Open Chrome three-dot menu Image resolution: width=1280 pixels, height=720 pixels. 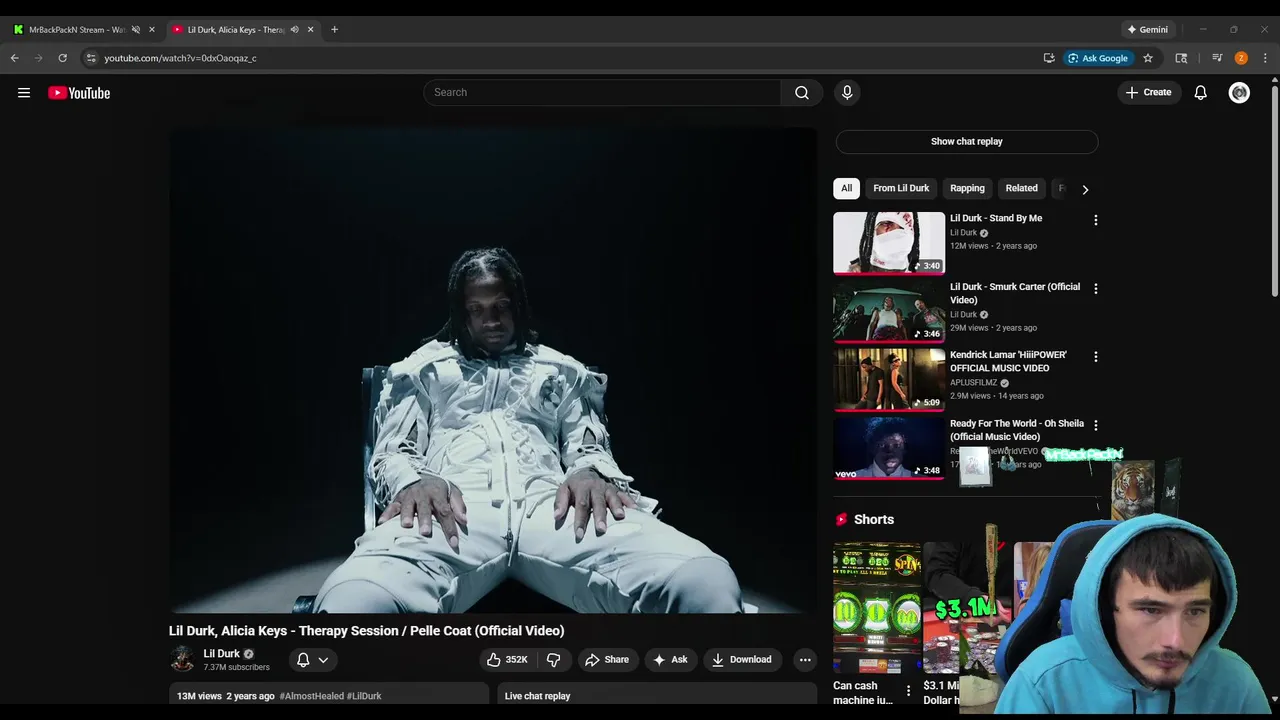(1265, 58)
